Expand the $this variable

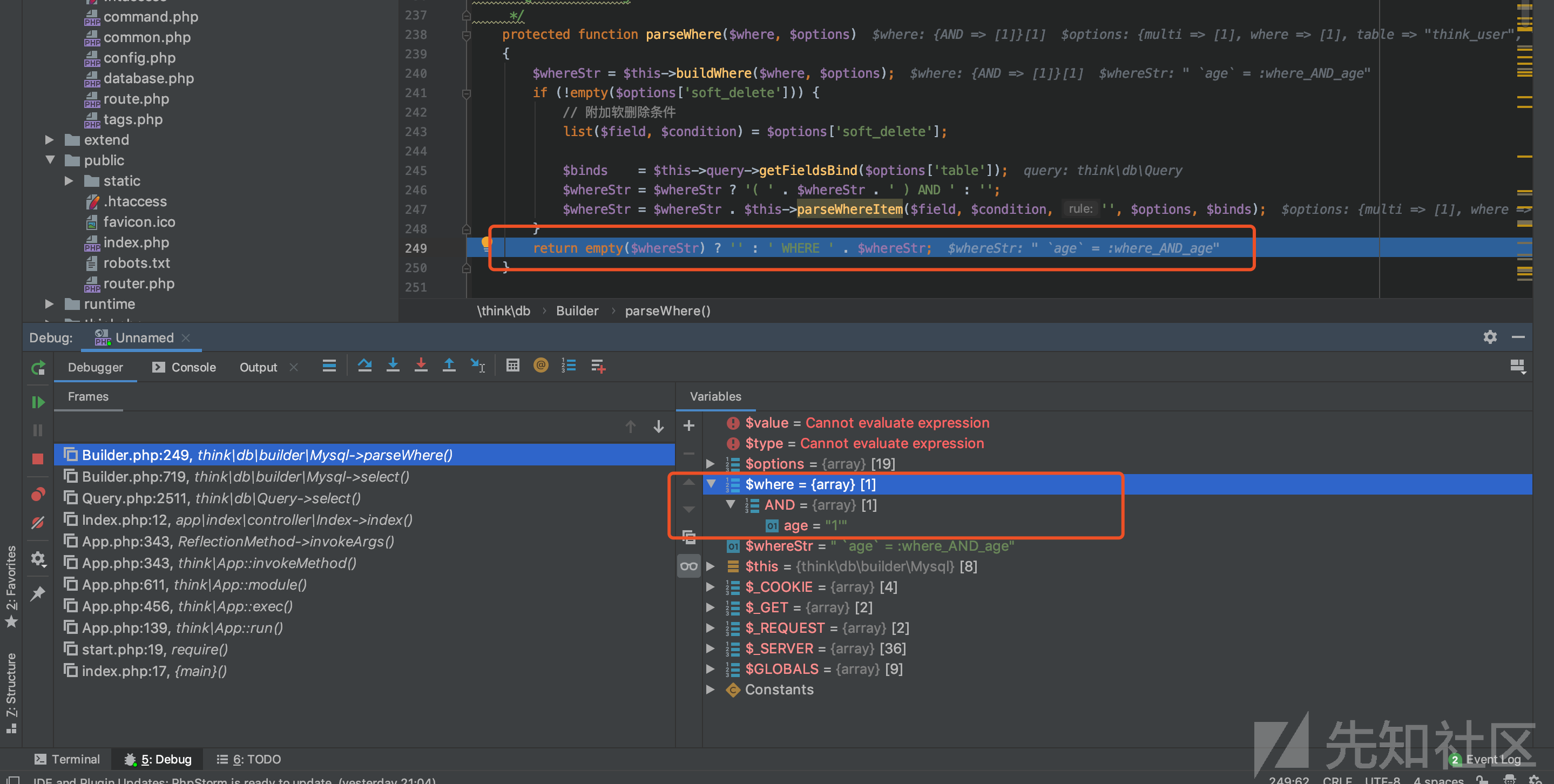coord(711,566)
